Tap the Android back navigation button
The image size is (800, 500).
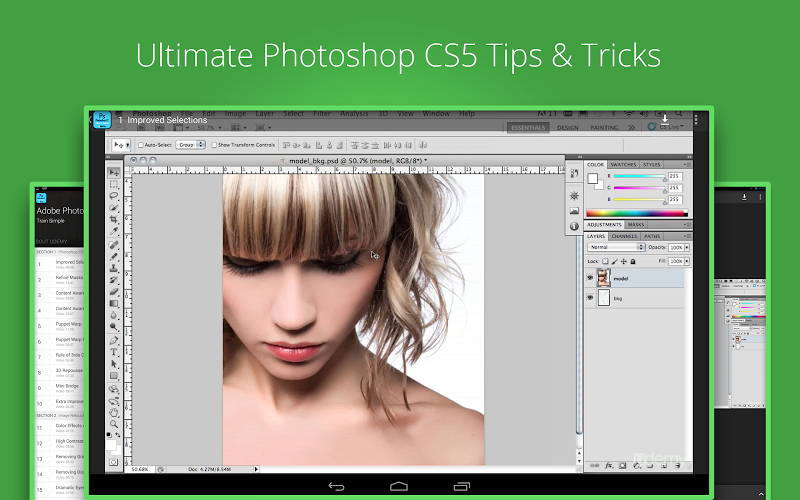click(x=336, y=487)
